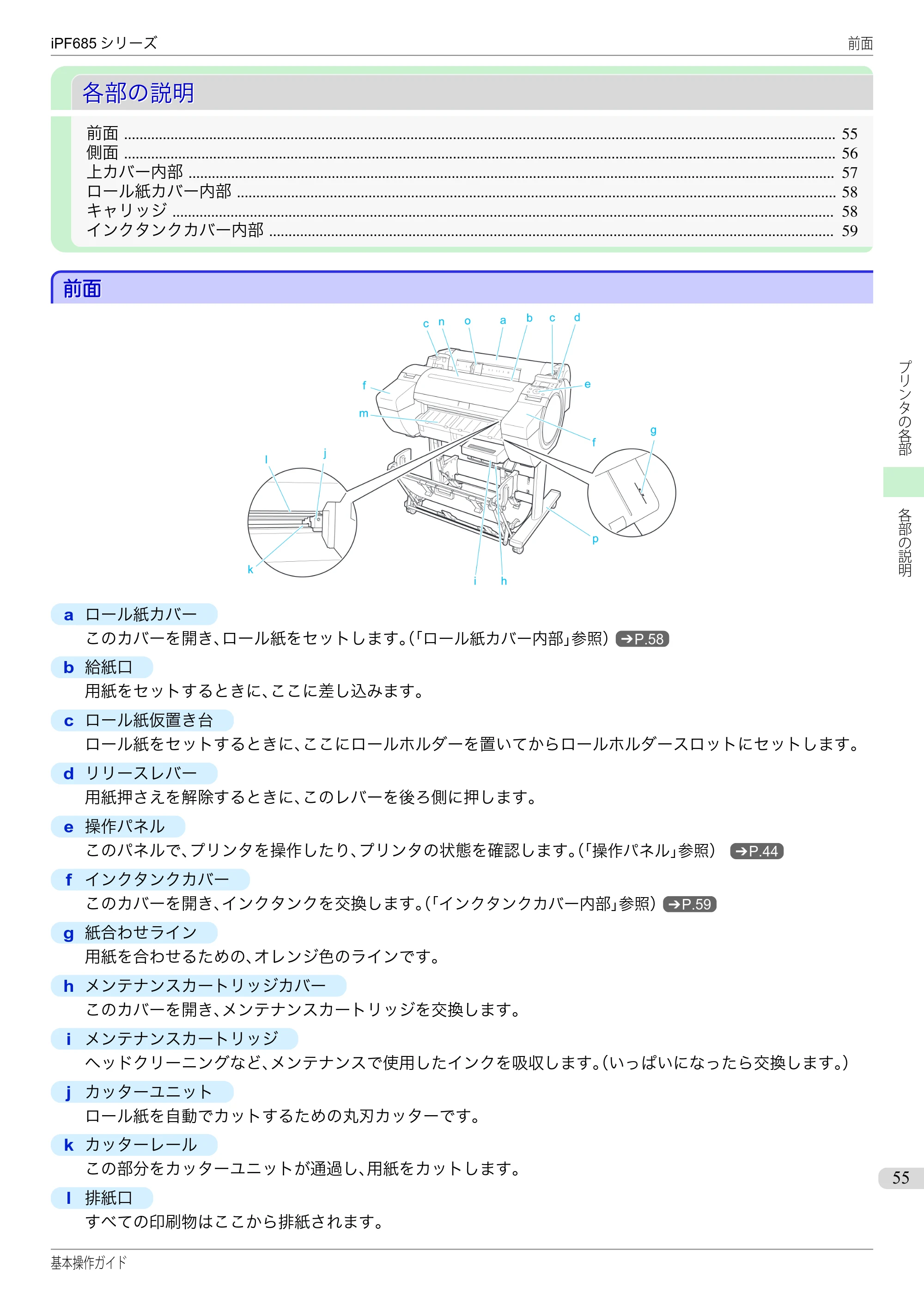Select the 'e 操作パネル' label
Screen dimensions: 924x1305
[118, 826]
